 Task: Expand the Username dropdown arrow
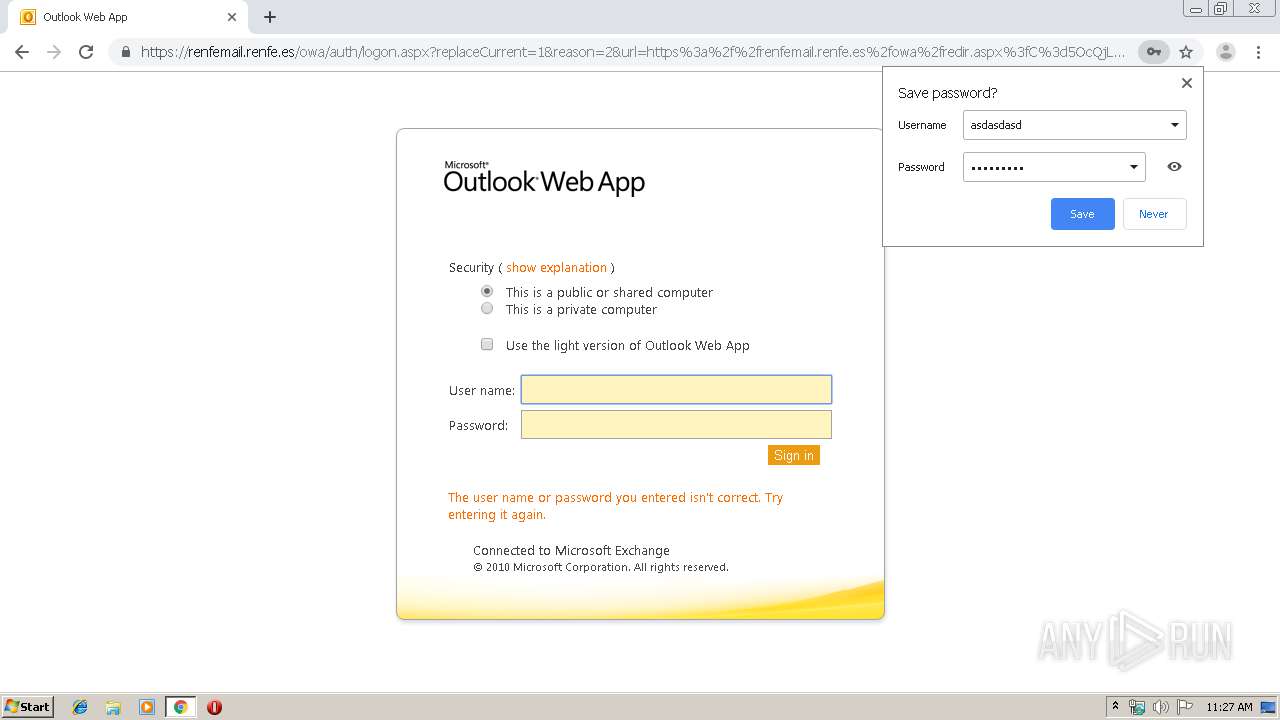click(1175, 125)
